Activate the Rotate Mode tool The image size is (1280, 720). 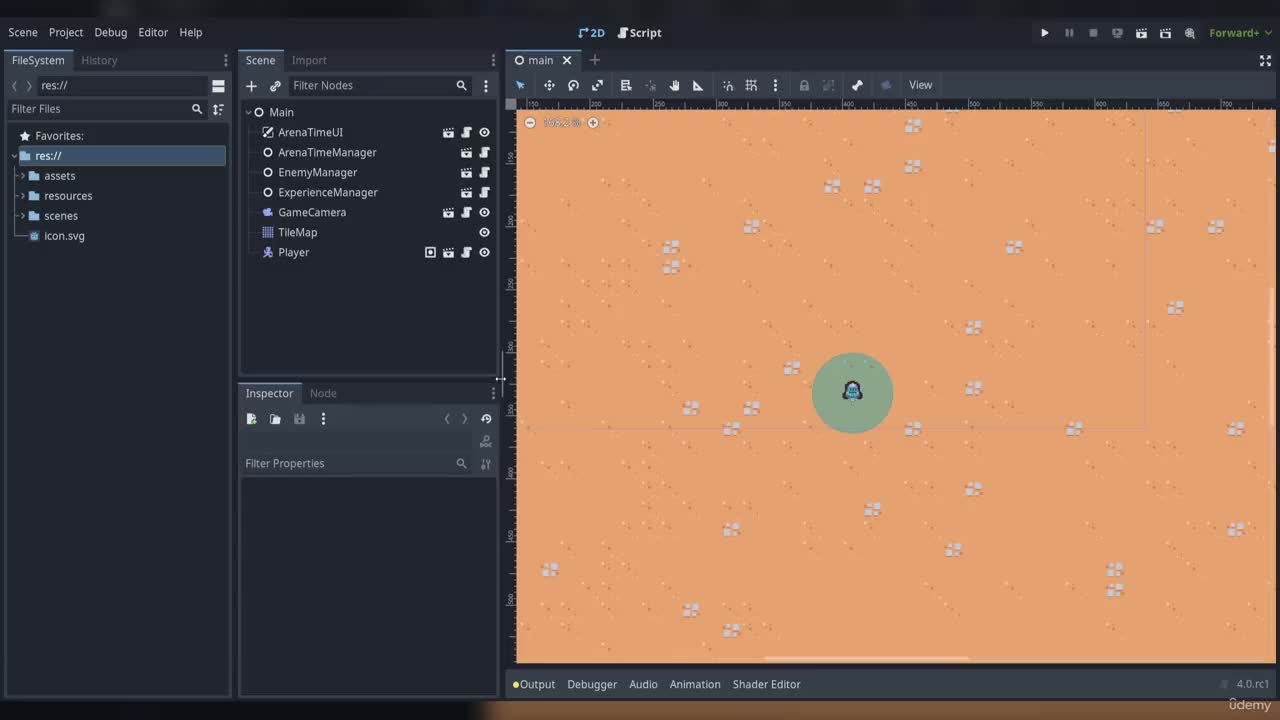coord(573,85)
